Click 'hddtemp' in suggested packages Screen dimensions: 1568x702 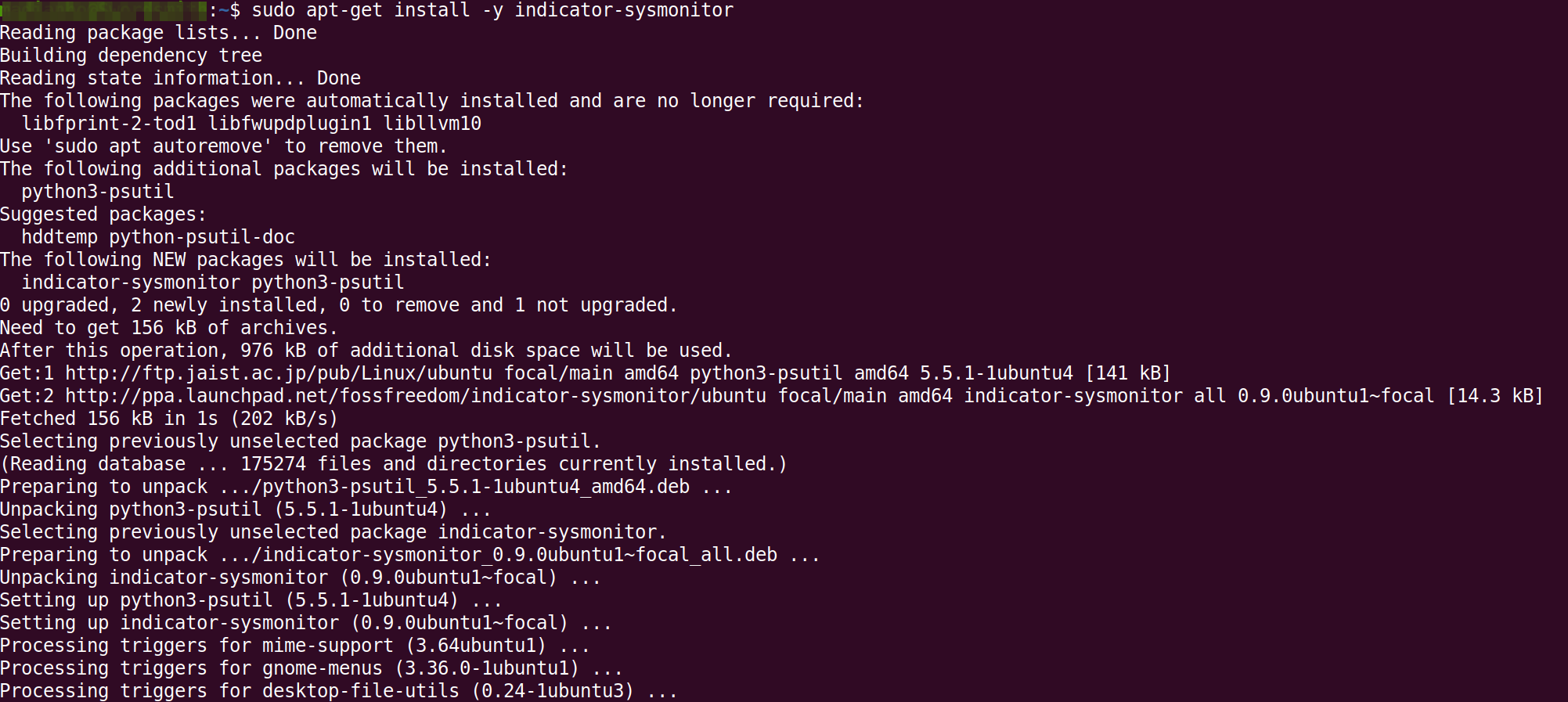click(59, 237)
